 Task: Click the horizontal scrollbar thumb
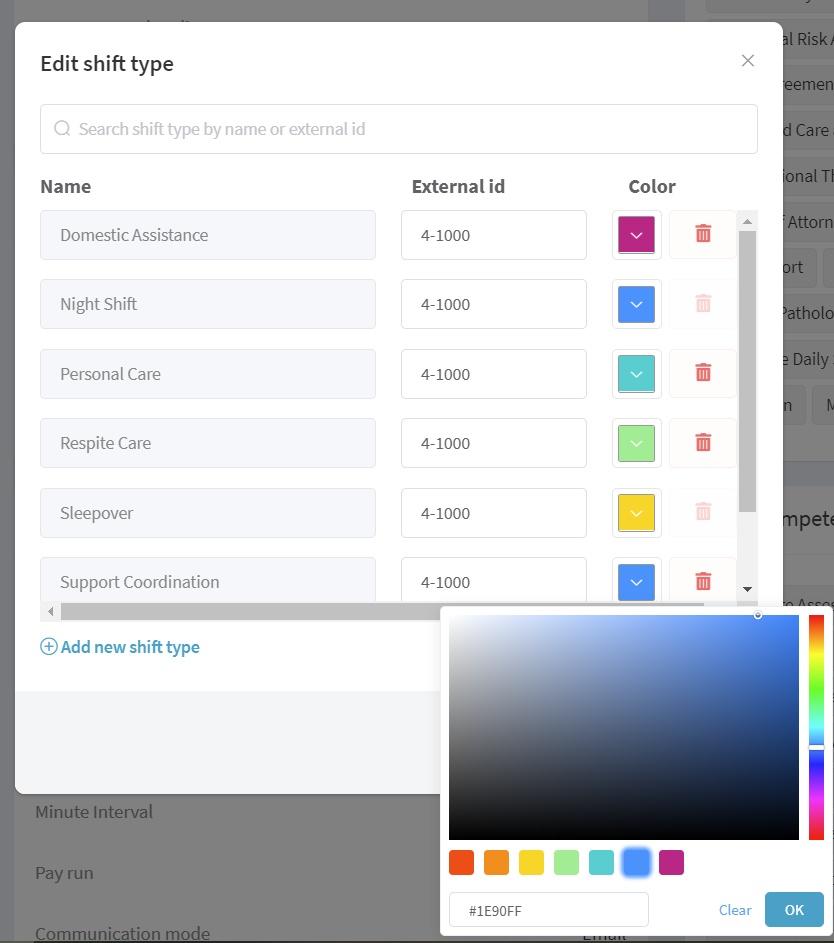pos(251,612)
